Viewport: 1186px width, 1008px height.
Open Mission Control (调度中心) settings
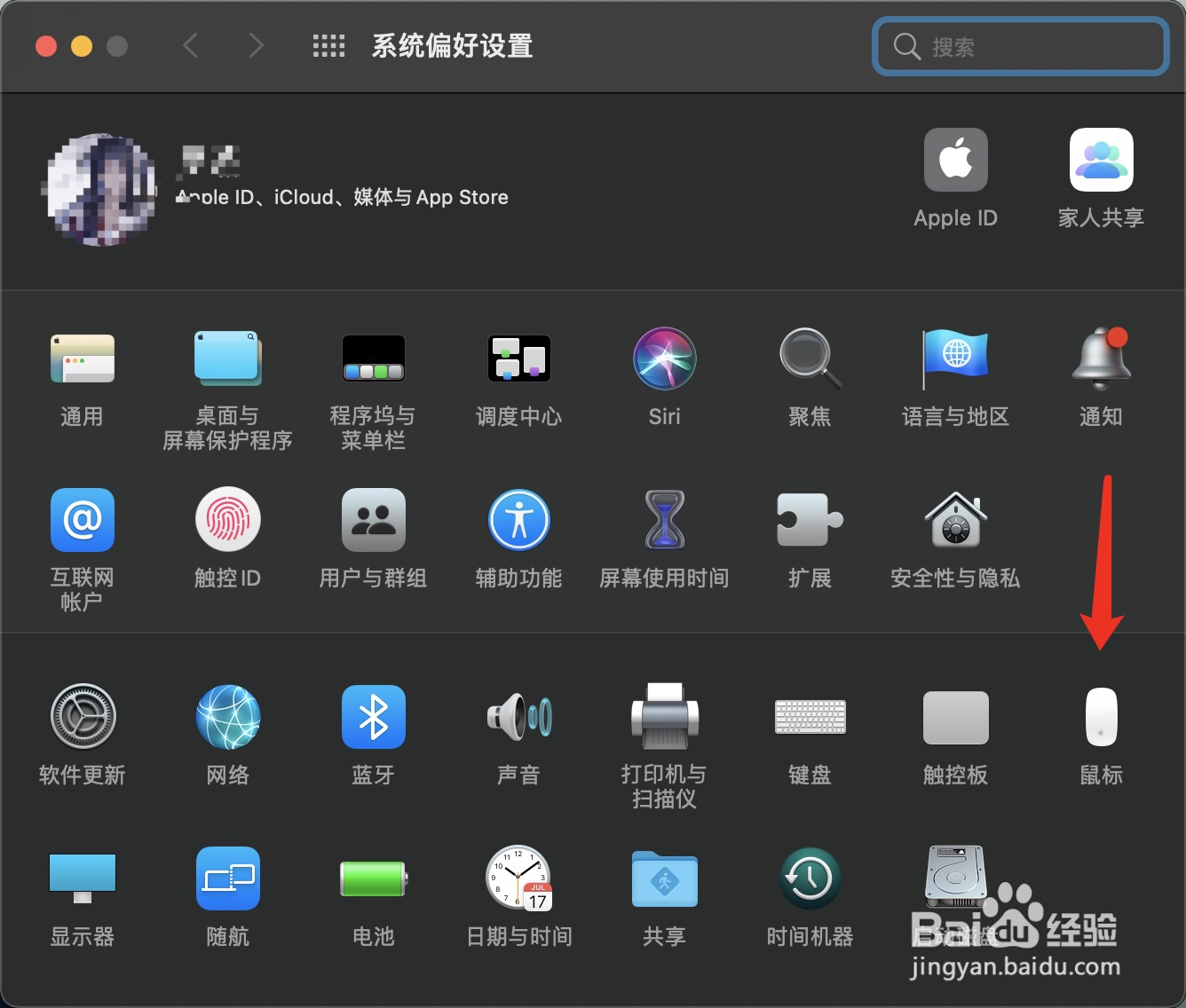coord(518,358)
